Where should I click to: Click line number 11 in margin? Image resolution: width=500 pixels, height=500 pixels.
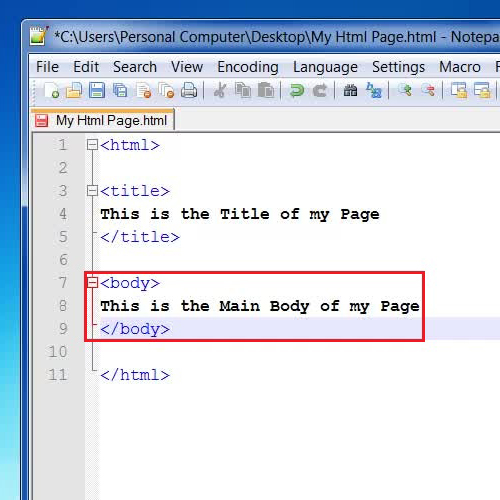58,375
